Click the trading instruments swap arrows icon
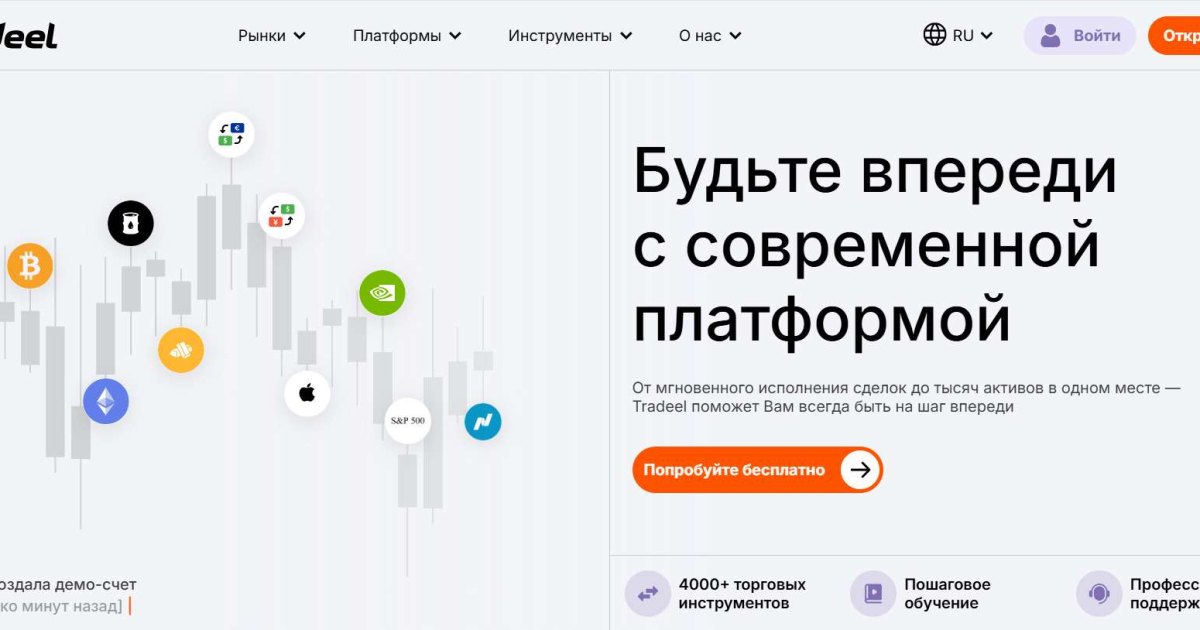Image resolution: width=1200 pixels, height=630 pixels. 648,594
